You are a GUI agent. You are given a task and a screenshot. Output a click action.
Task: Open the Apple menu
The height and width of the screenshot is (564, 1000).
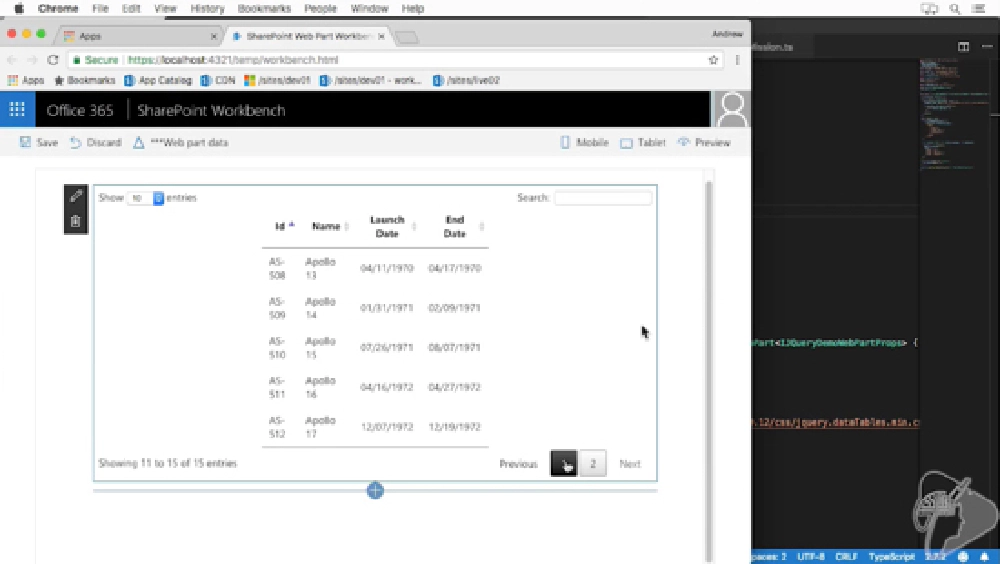click(19, 8)
